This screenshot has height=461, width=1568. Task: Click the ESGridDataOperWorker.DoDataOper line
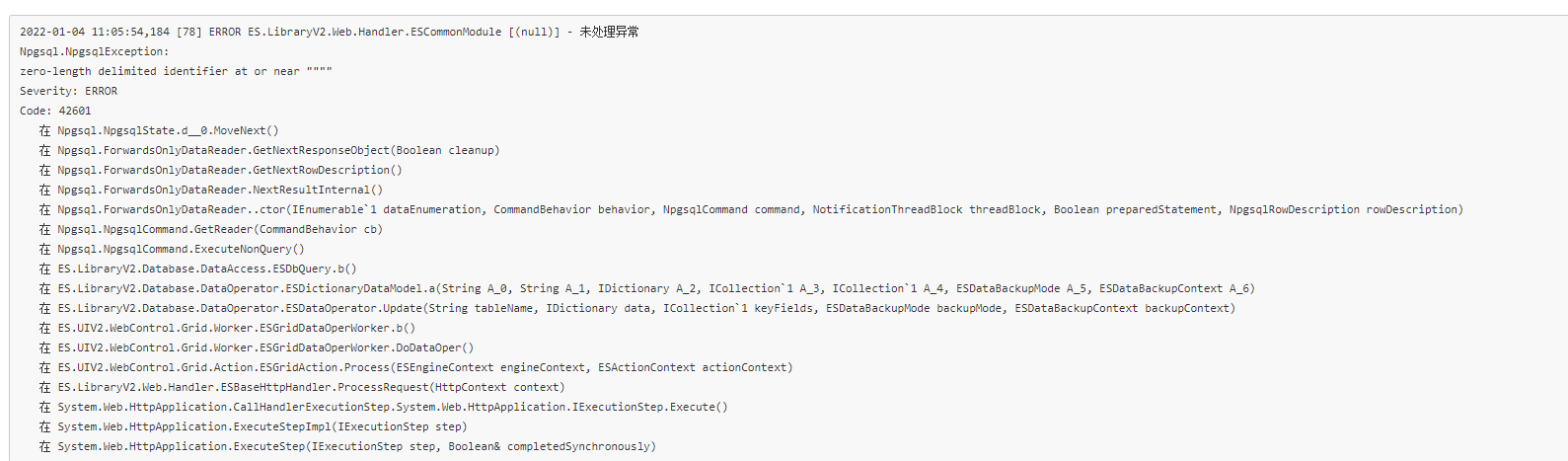click(256, 347)
